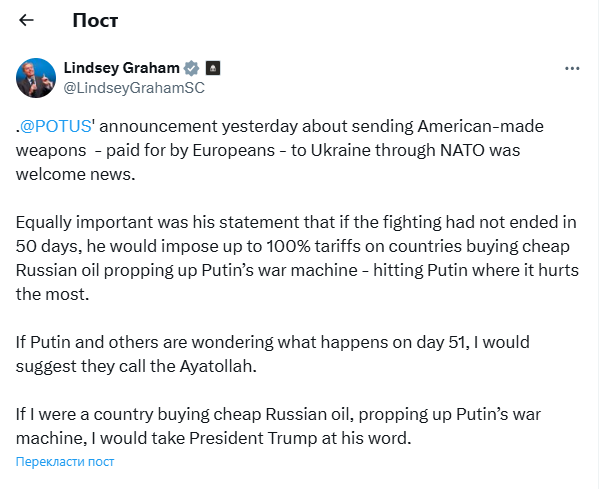Viewport: 600px width, 489px height.
Task: Click the 'Пост' page heading
Action: [x=95, y=19]
